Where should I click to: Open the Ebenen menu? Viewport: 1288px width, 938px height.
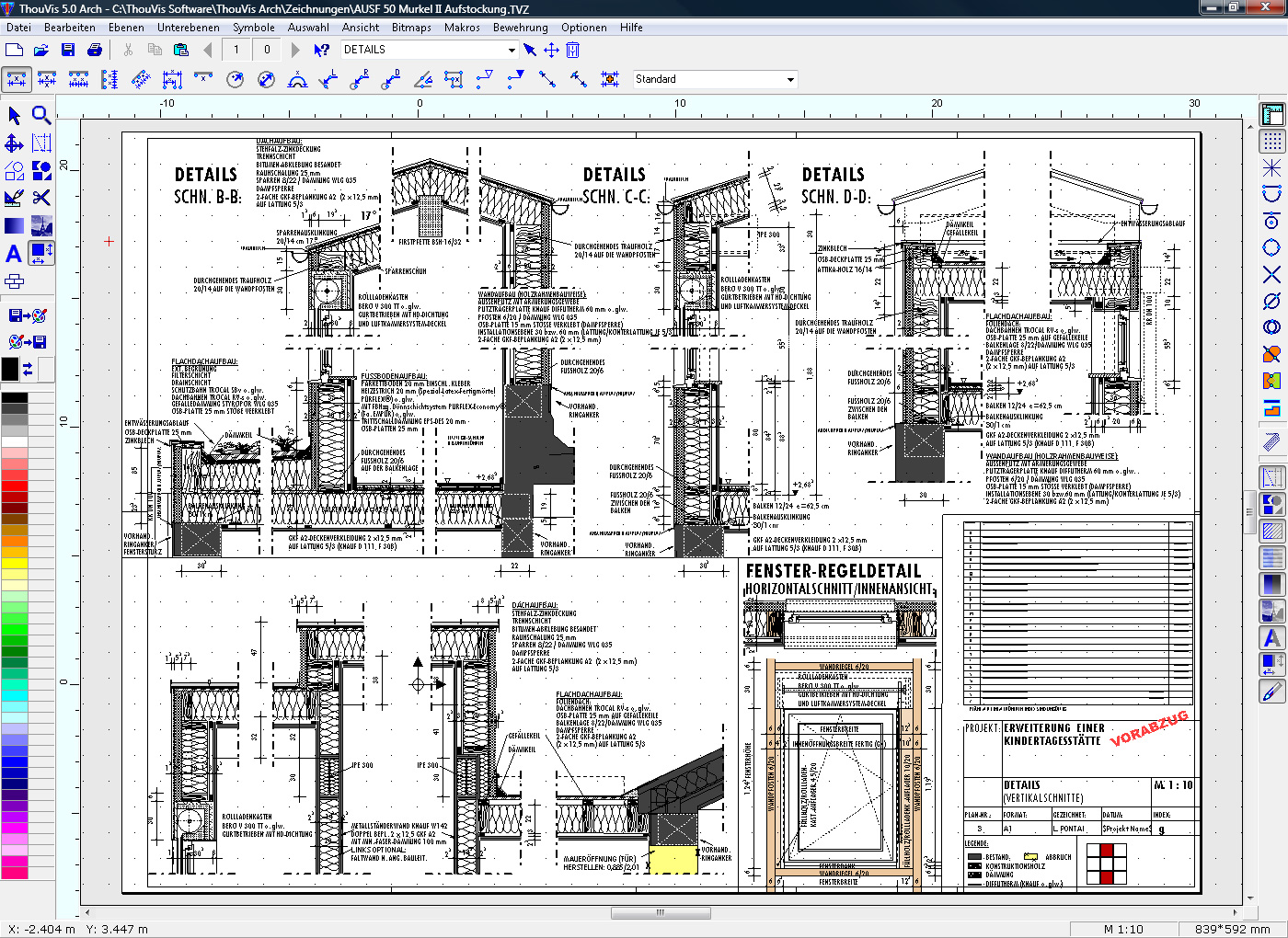(x=126, y=28)
